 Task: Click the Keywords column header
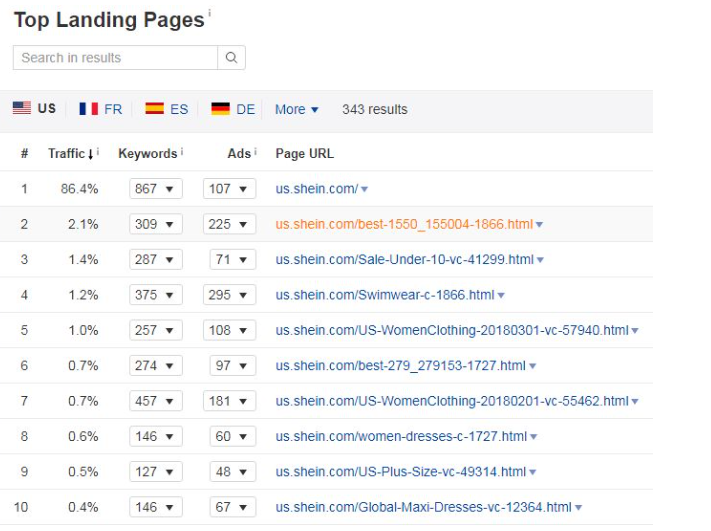pyautogui.click(x=148, y=154)
